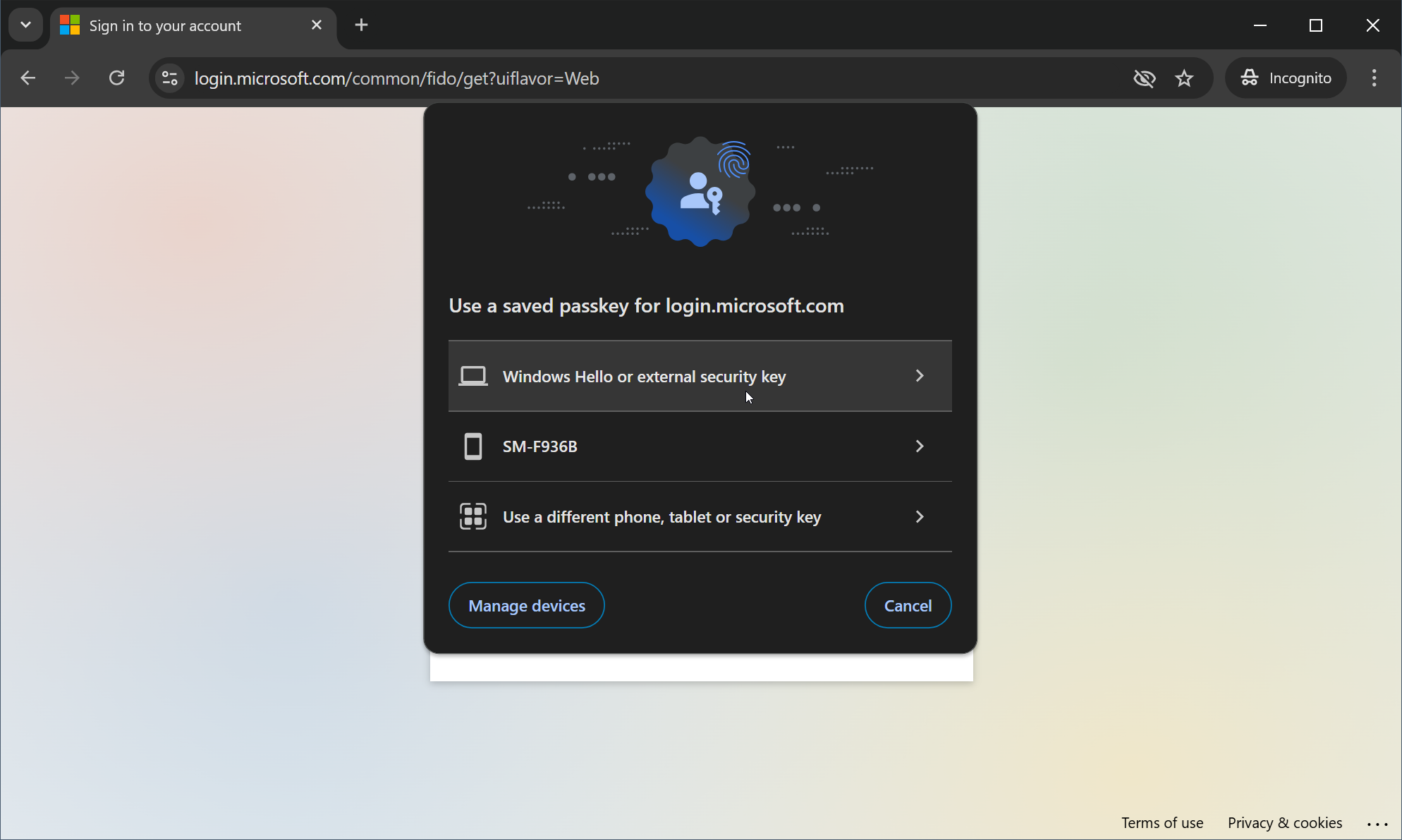Use a different phone, tablet or security key
Viewport: 1402px width, 840px height.
pyautogui.click(x=661, y=517)
